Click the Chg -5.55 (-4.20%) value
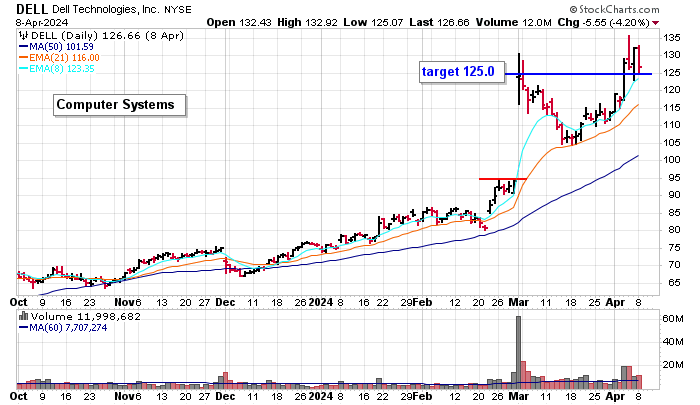 (x=603, y=22)
